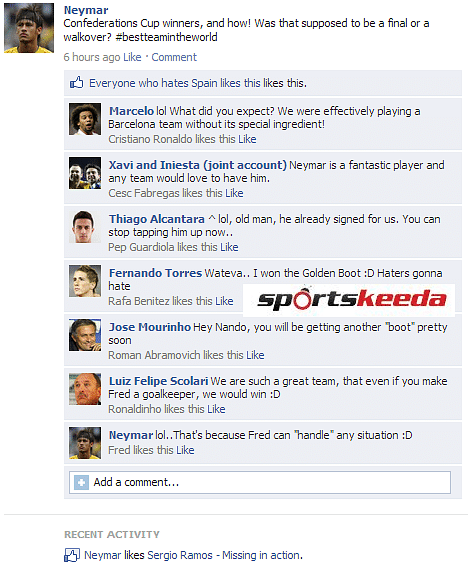Open Sergio Ramos - Missing in action page
Image resolution: width=468 pixels, height=577 pixels.
tap(224, 555)
